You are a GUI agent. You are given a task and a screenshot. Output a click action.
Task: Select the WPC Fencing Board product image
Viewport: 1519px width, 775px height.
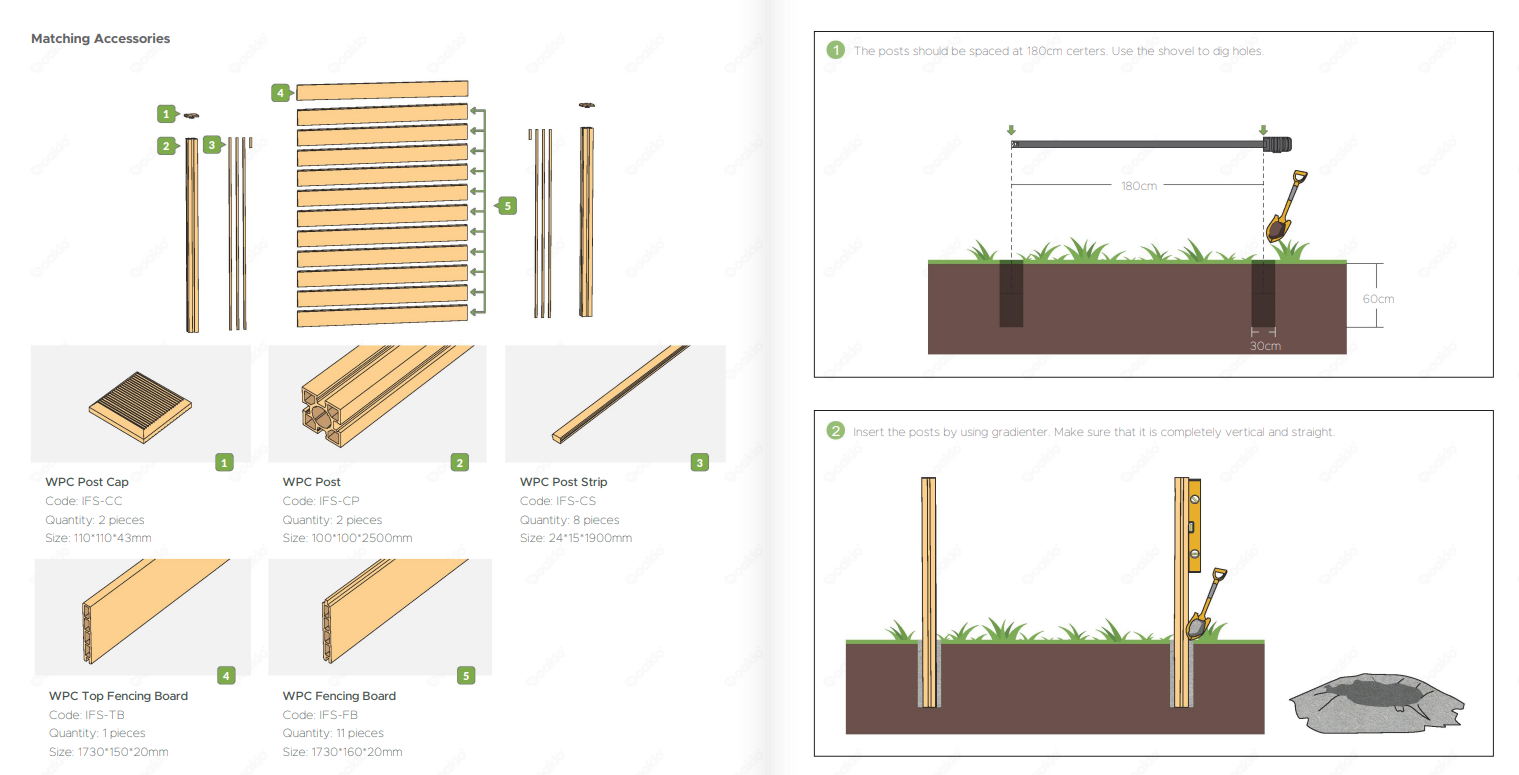point(380,617)
